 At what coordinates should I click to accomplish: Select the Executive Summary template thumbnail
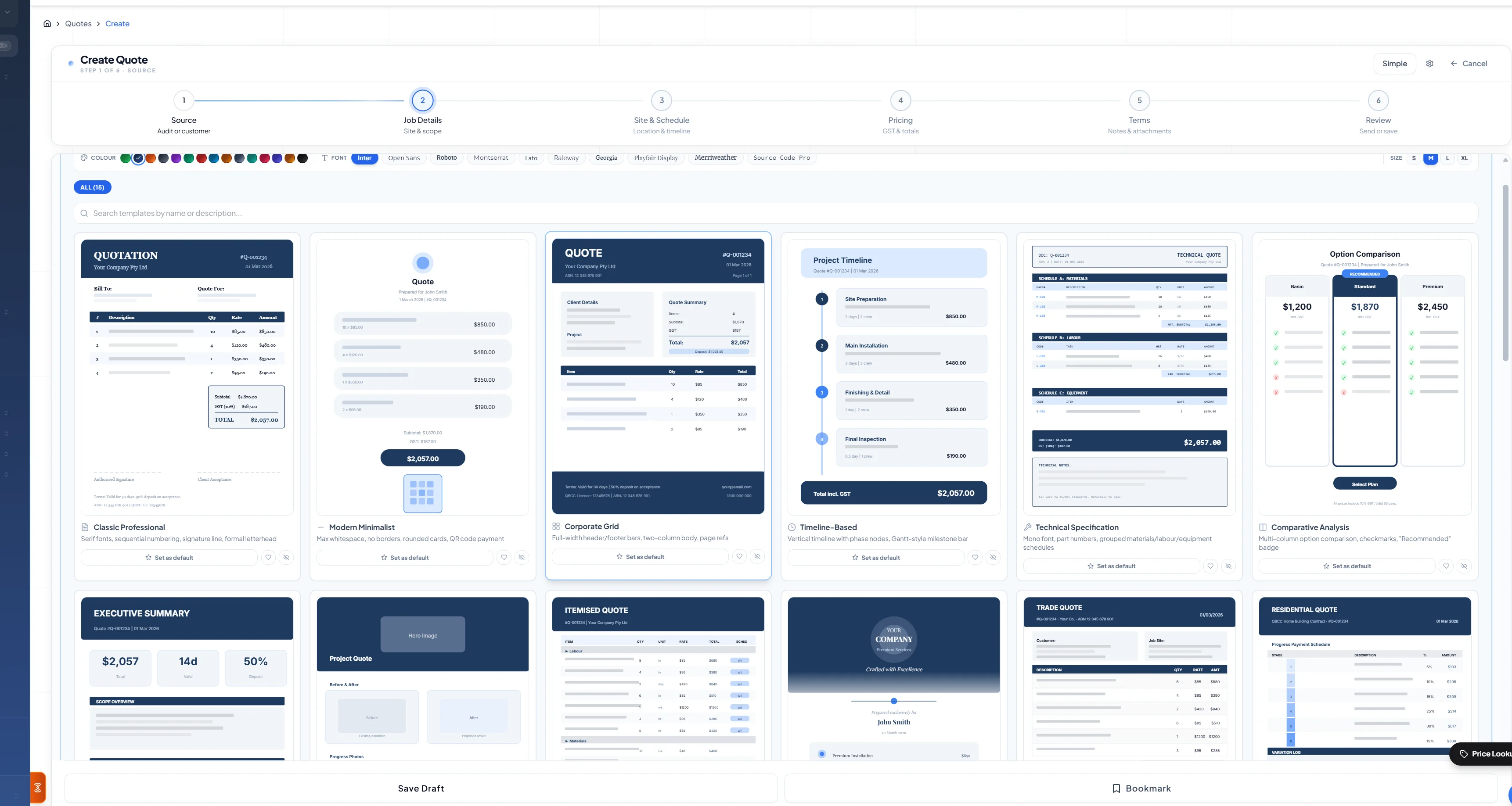tap(187, 678)
